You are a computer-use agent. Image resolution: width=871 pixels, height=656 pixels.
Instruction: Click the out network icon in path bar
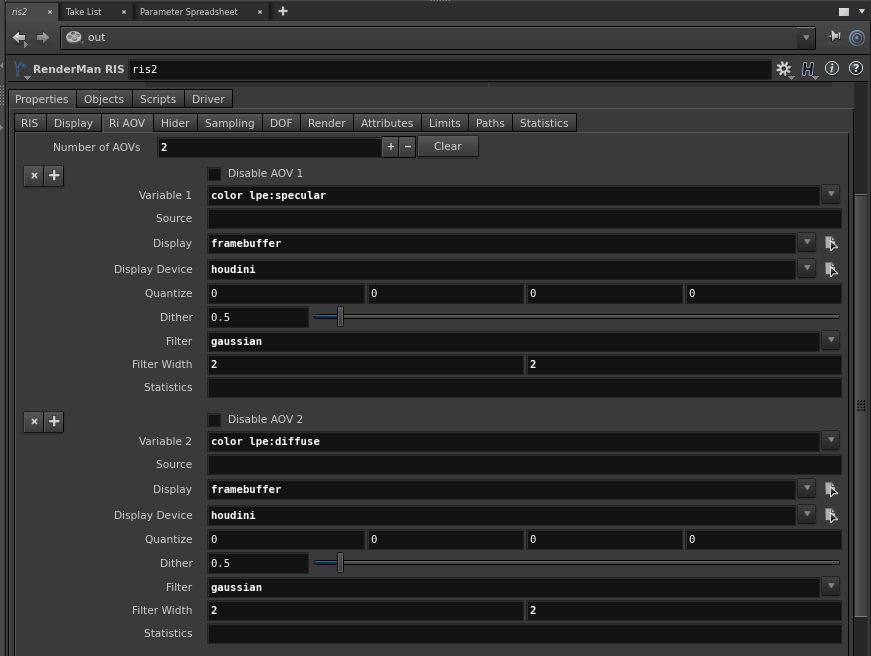coord(73,37)
